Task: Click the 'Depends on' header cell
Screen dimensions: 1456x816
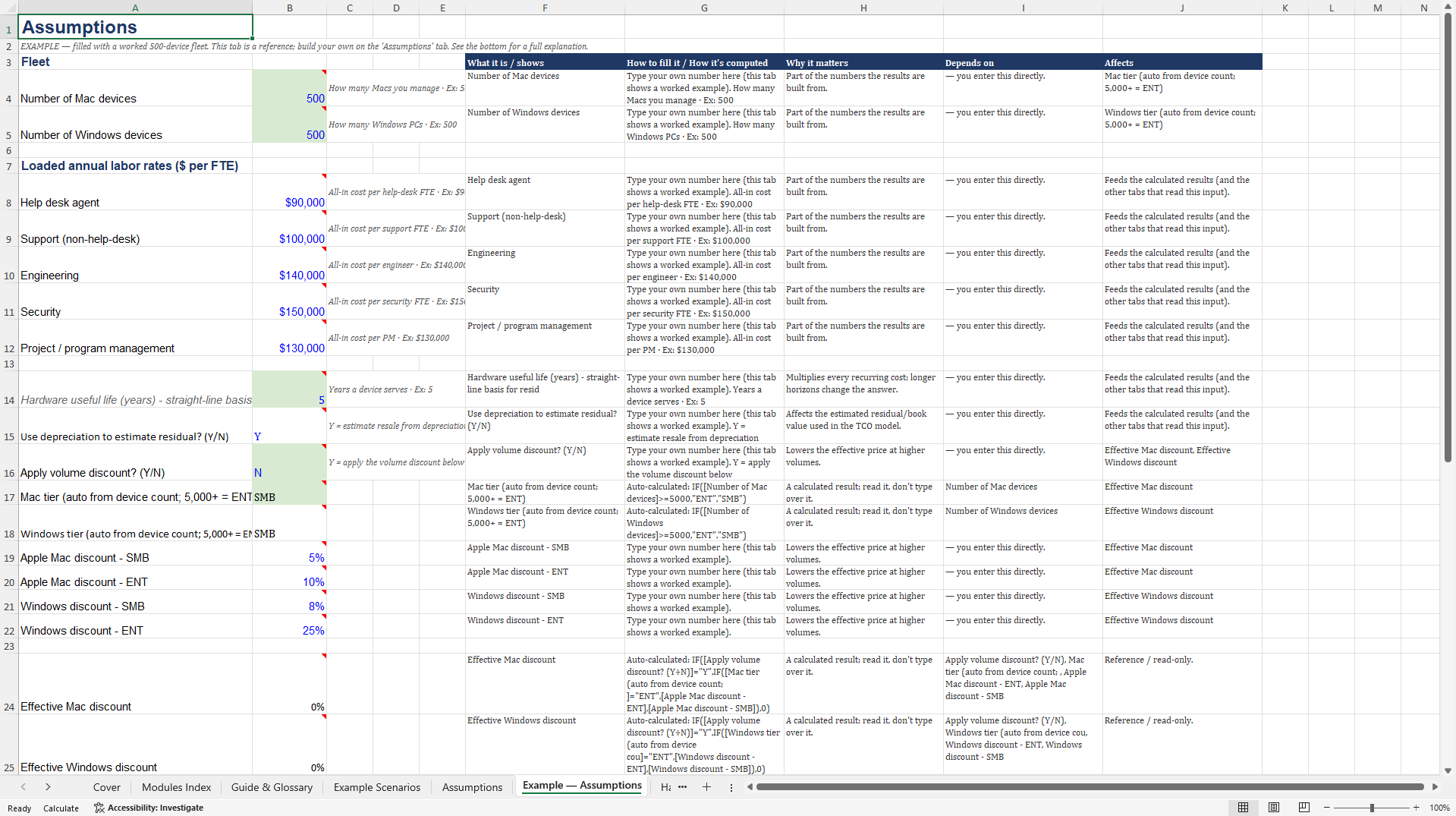Action: pos(1023,62)
